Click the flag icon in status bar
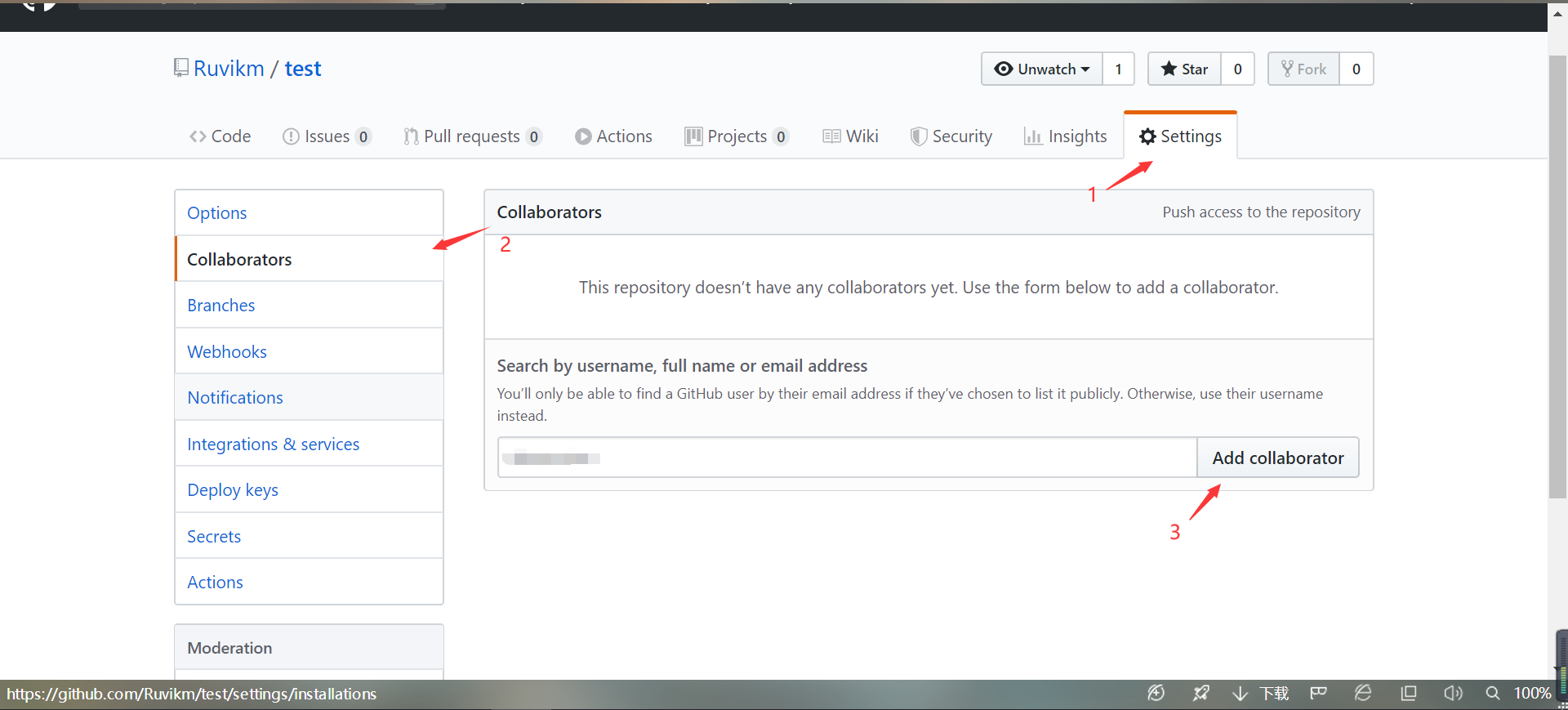This screenshot has width=1568, height=710. 1318,693
